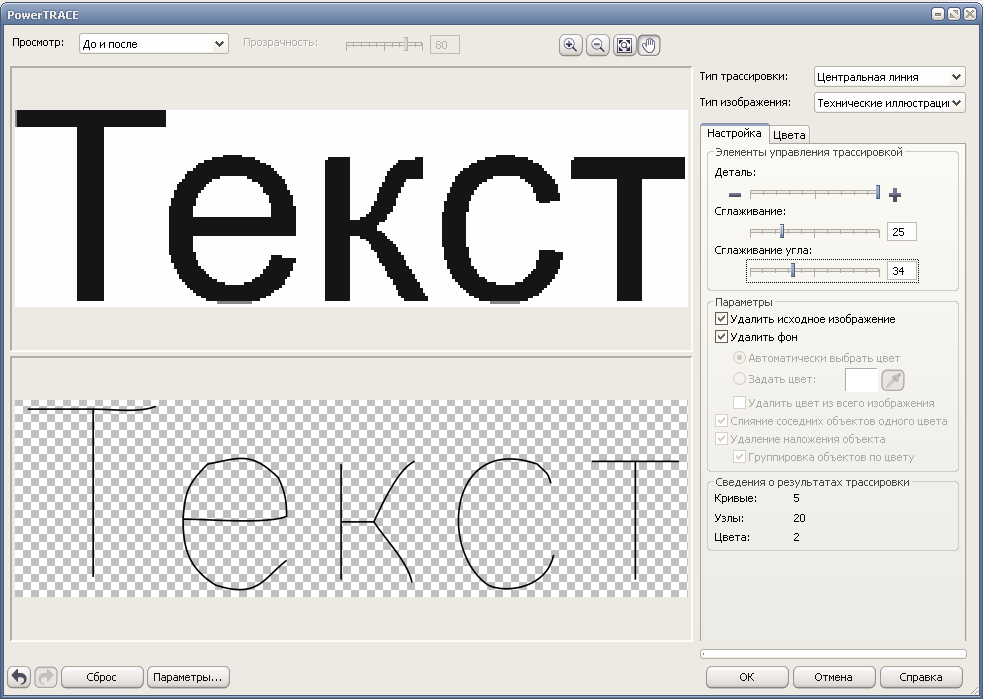Image resolution: width=983 pixels, height=699 pixels.
Task: Click the minus icon for Деталь
Action: tap(735, 195)
